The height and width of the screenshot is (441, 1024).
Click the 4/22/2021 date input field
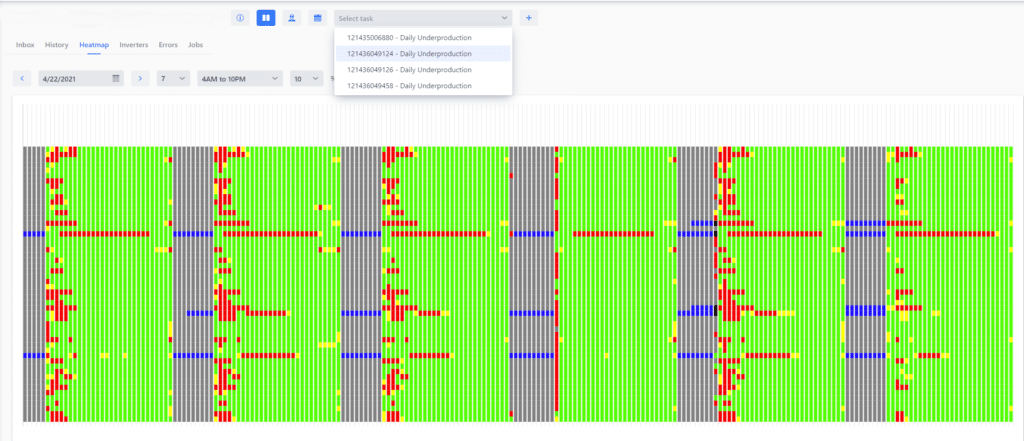point(73,78)
